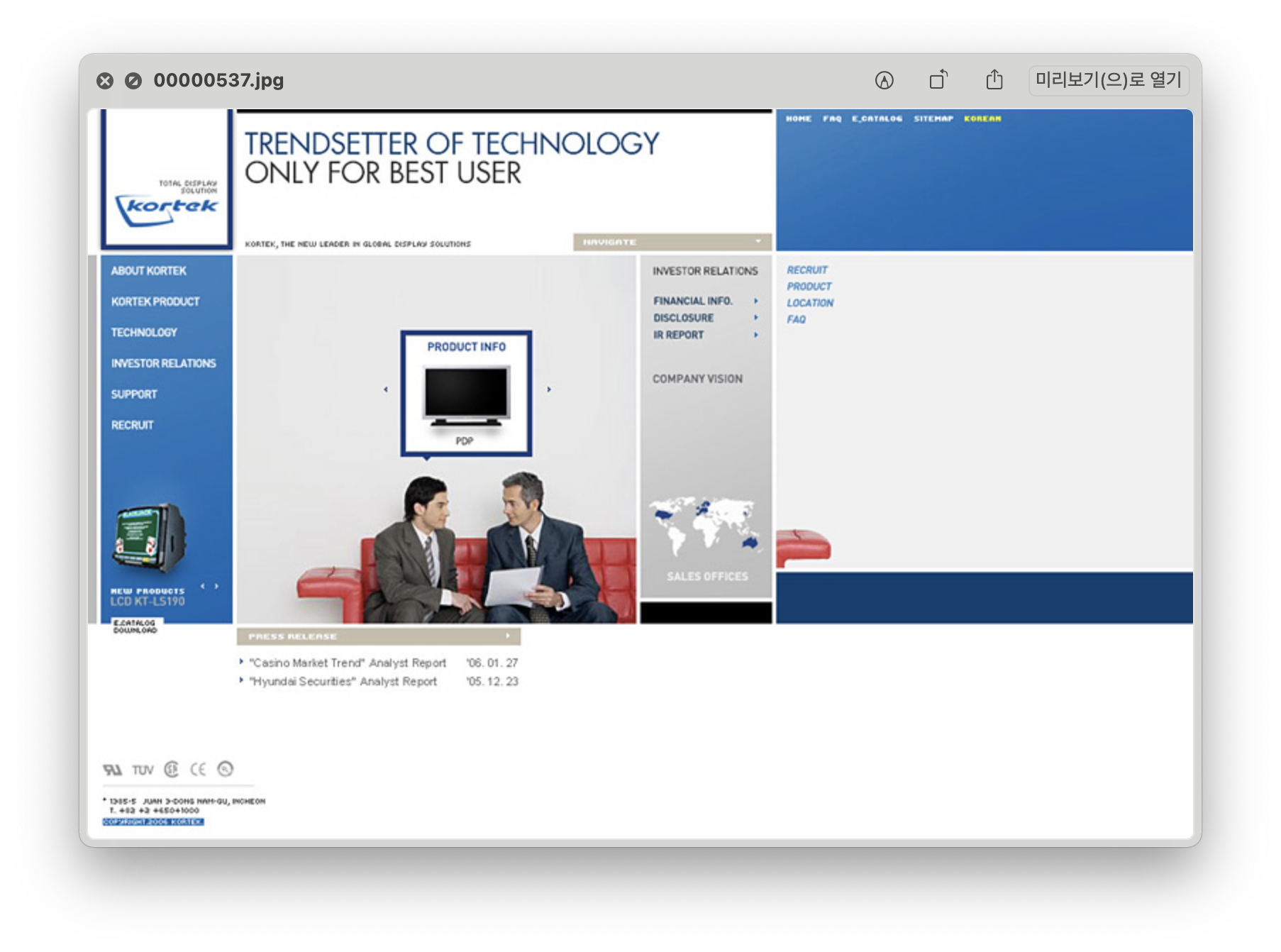The image size is (1281, 952).
Task: Expand the arrow next to IR REPORT
Action: point(756,335)
